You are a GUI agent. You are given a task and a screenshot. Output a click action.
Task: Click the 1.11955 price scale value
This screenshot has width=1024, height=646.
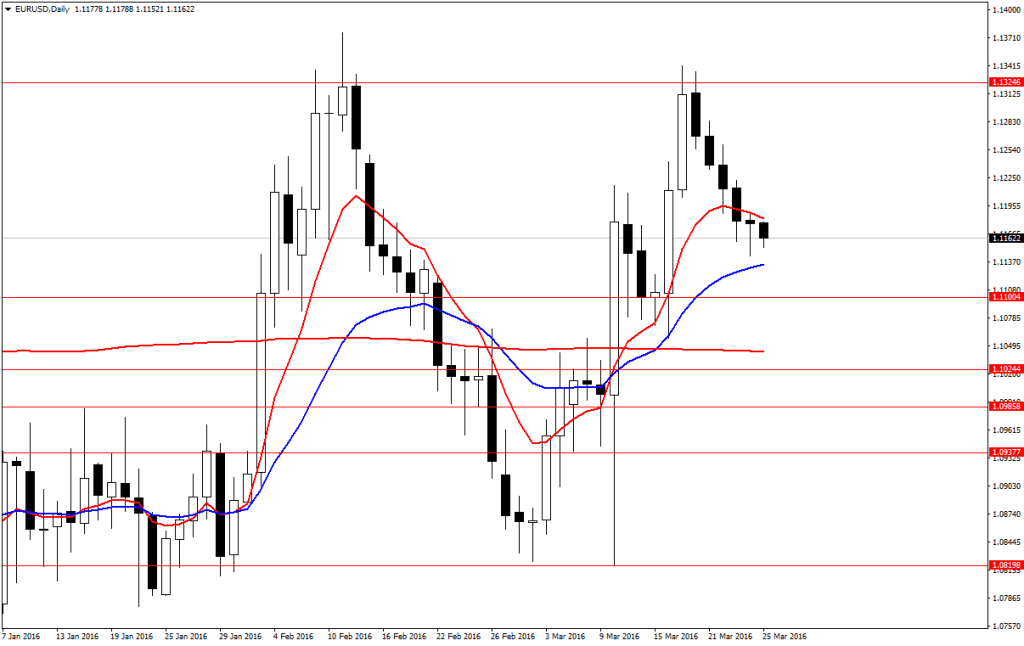(1006, 206)
